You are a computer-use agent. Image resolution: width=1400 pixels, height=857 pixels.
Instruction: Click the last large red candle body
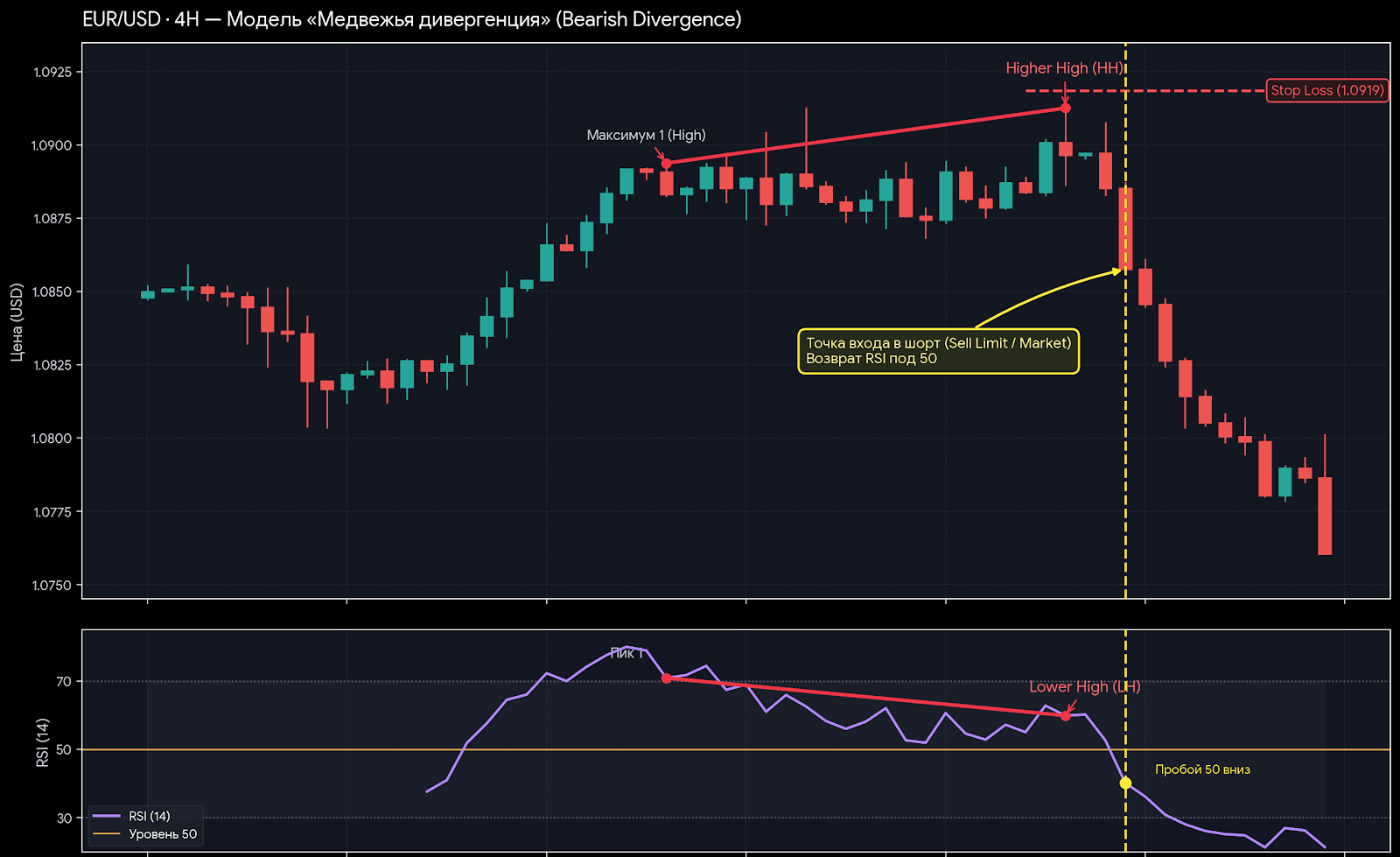pyautogui.click(x=1325, y=516)
